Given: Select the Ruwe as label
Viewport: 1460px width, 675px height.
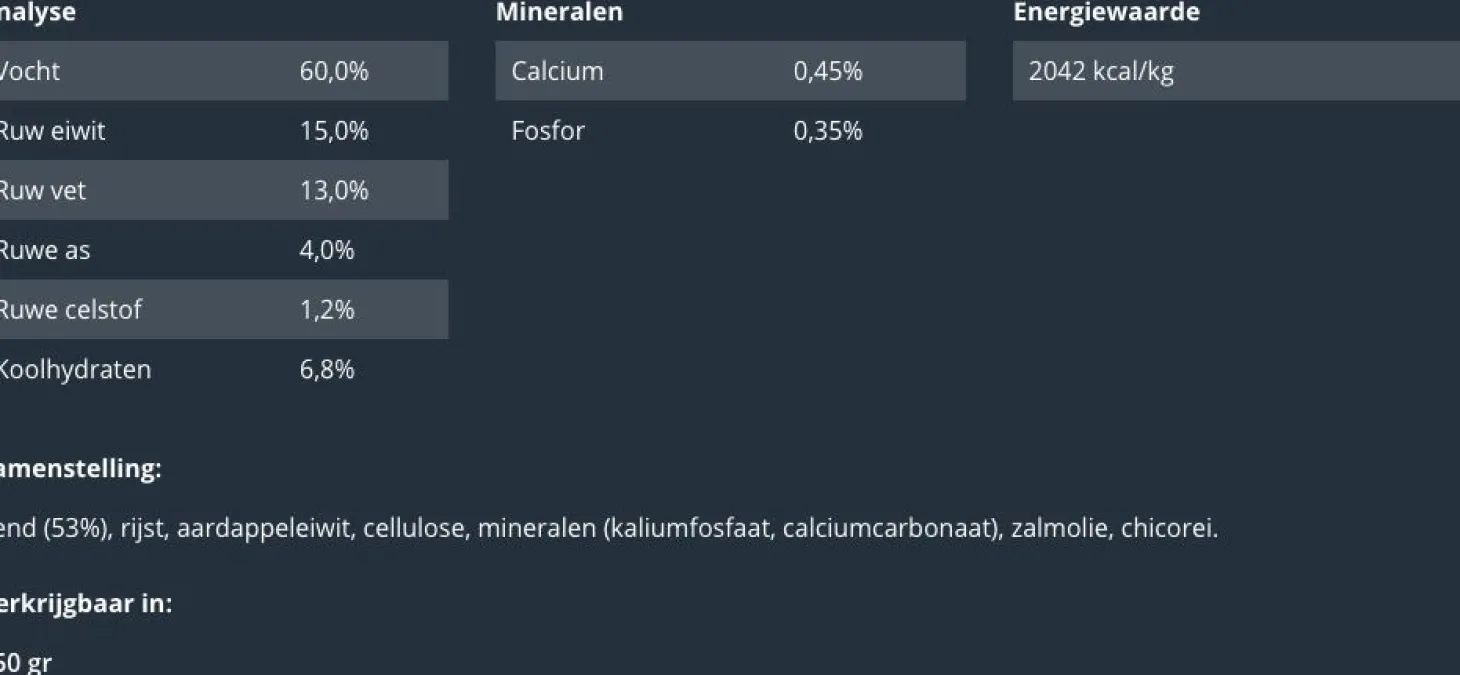Looking at the screenshot, I should (45, 250).
